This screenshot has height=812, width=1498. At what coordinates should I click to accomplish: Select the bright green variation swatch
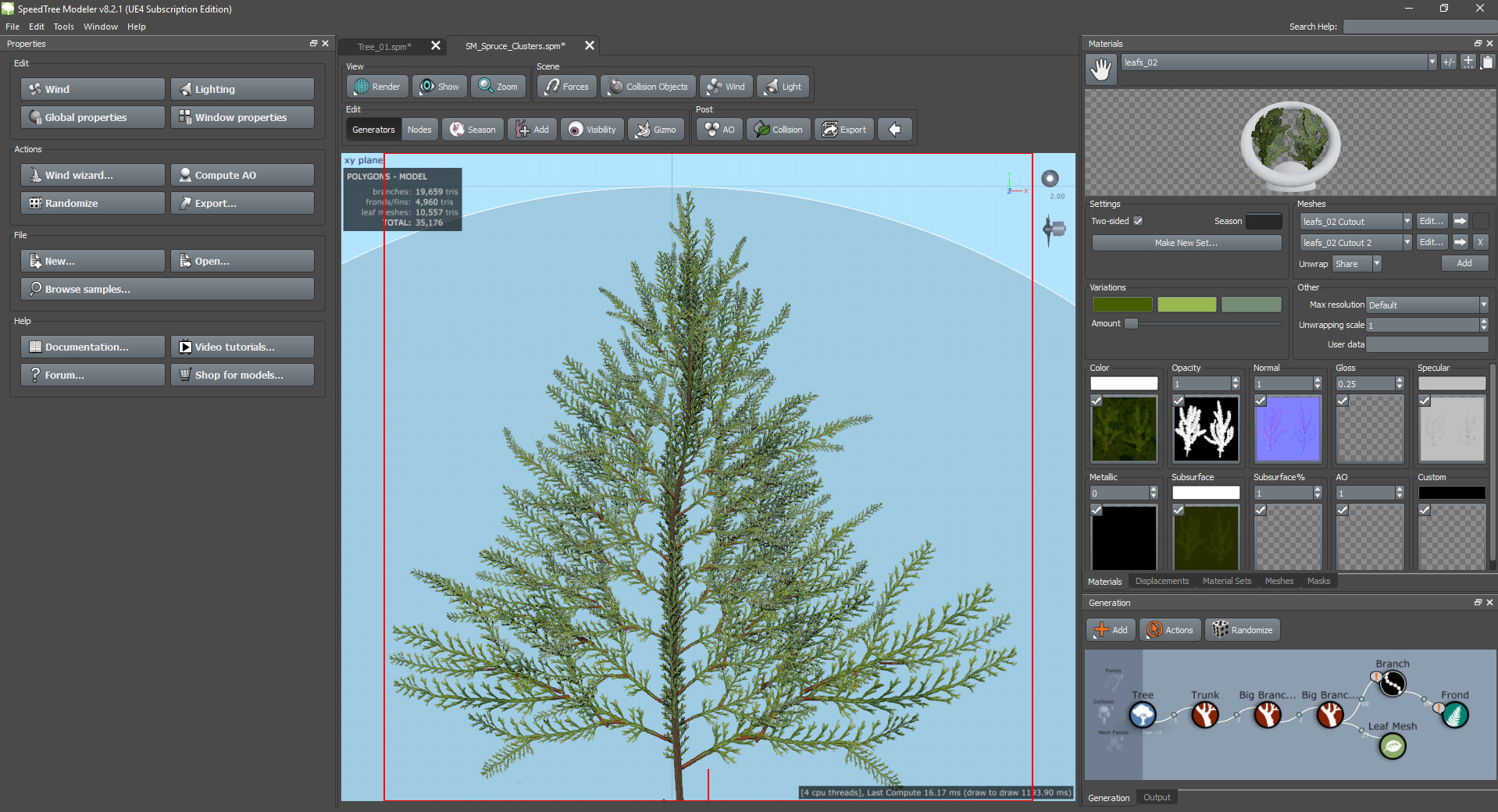[1186, 304]
